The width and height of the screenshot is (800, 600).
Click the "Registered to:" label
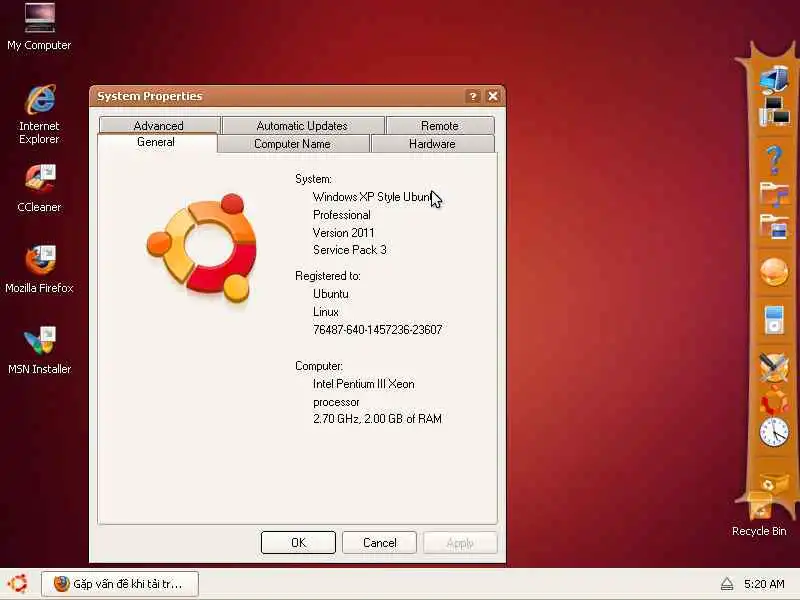coord(328,276)
